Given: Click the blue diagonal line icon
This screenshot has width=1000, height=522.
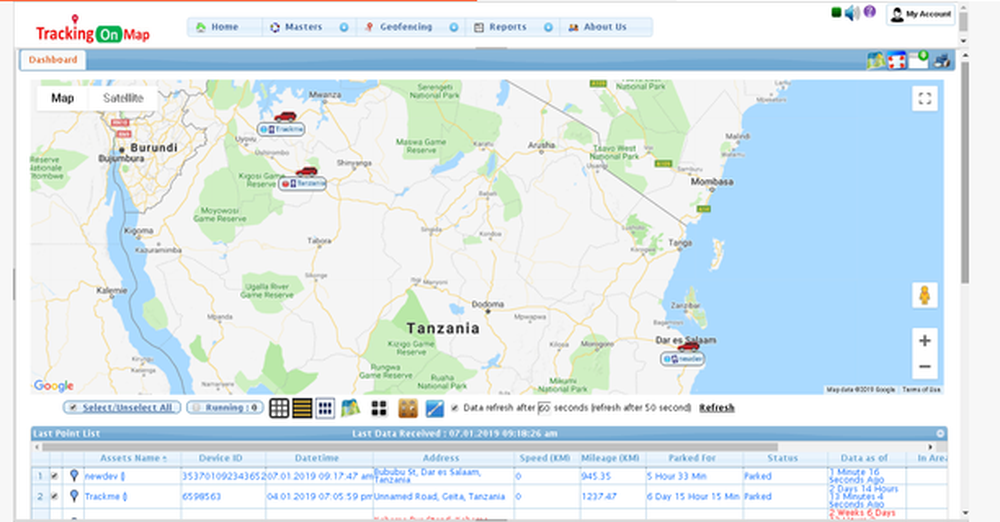Looking at the screenshot, I should click(x=434, y=408).
